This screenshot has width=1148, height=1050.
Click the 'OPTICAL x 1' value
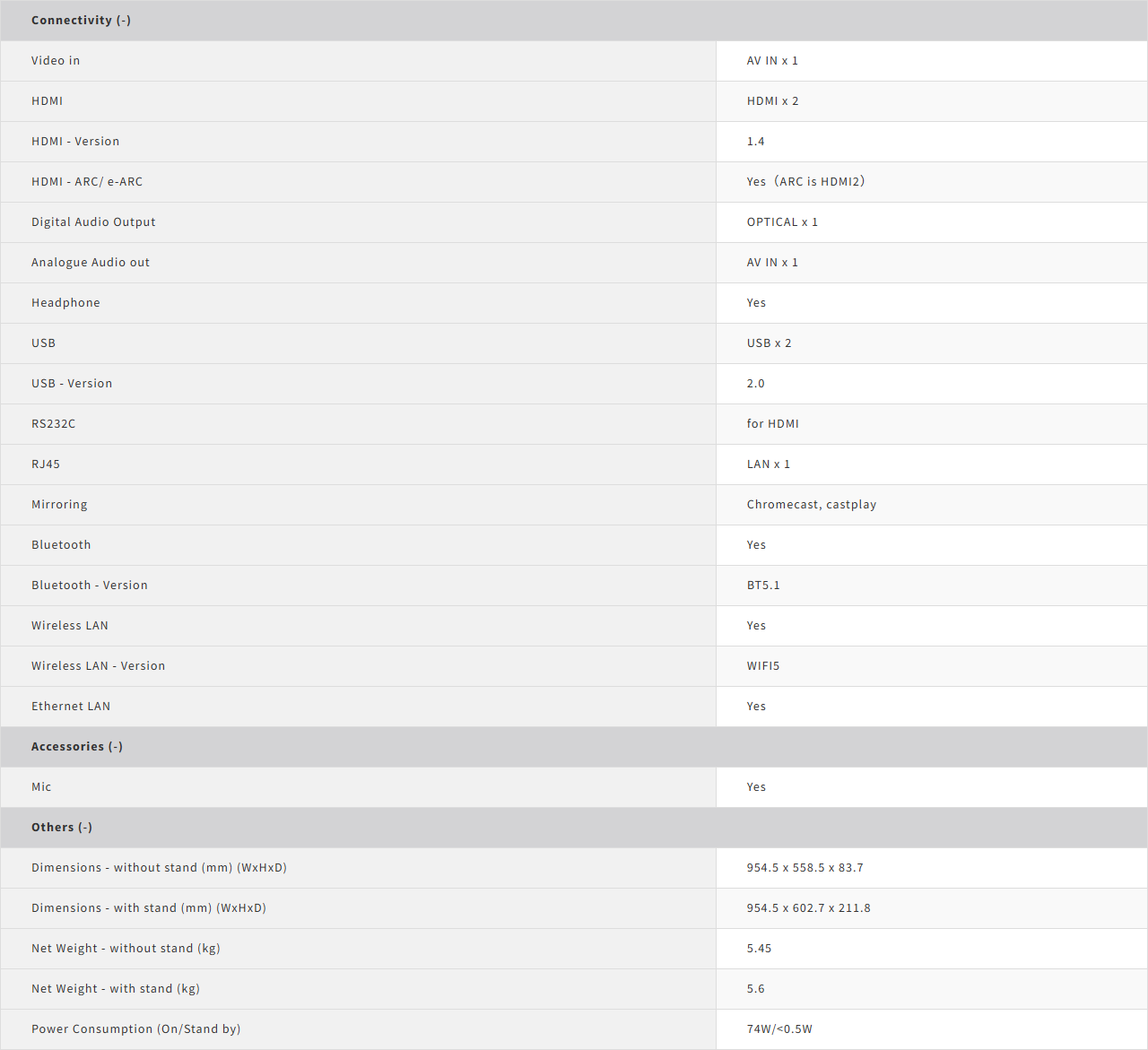(x=782, y=222)
